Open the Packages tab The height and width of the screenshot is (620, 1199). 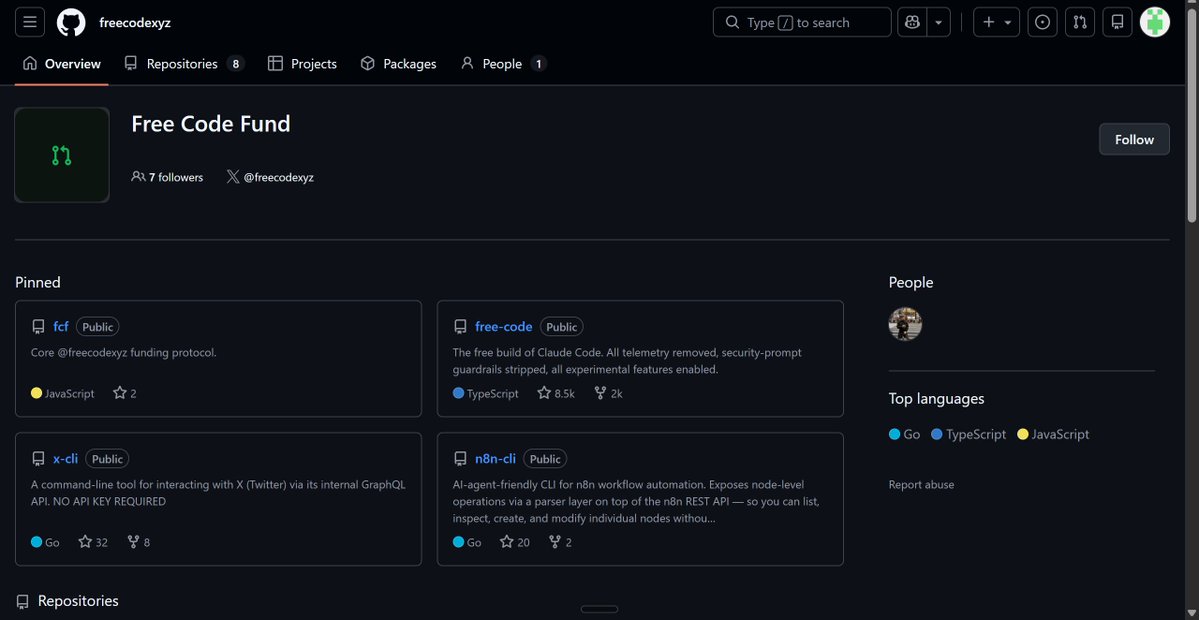click(398, 64)
